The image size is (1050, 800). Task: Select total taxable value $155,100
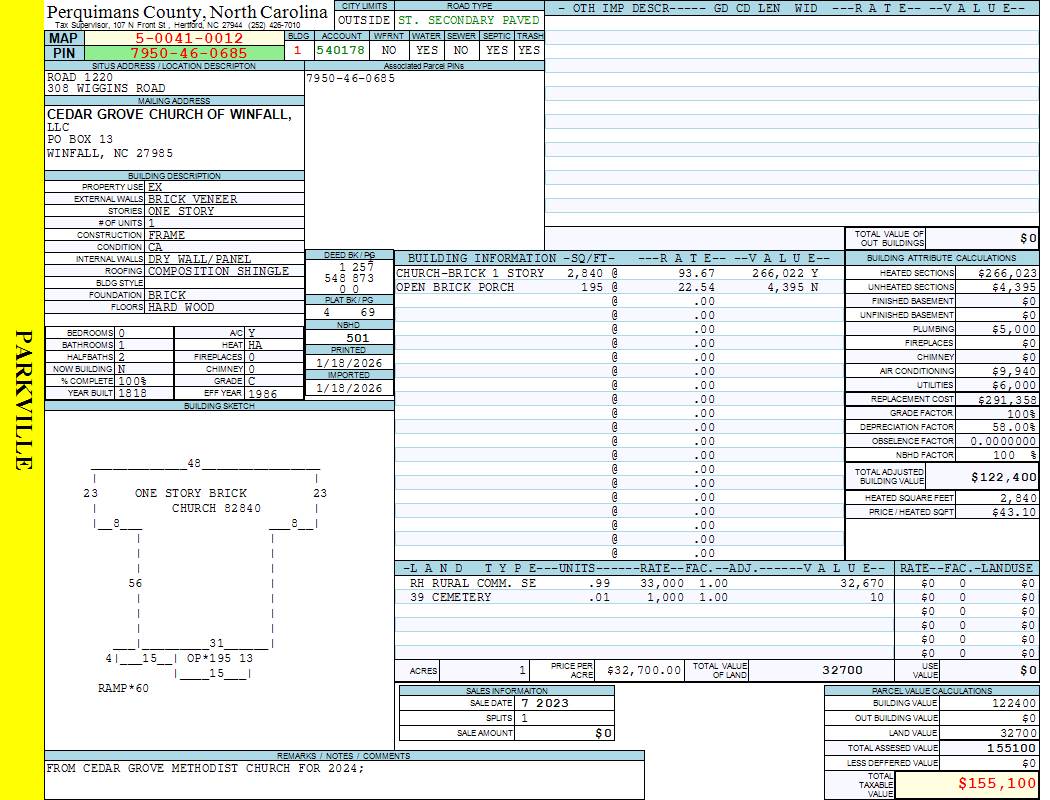point(996,783)
